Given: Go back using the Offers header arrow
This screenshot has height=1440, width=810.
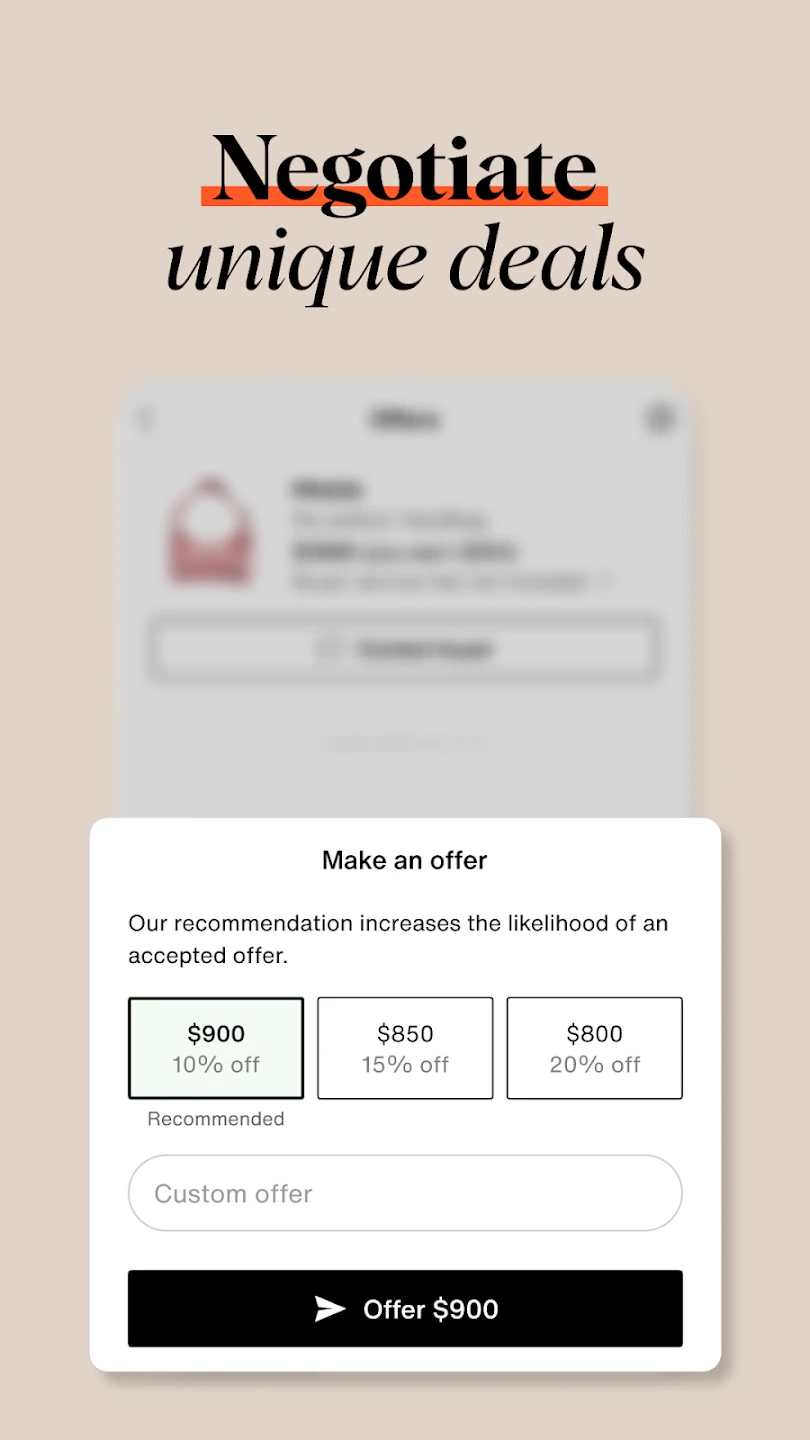Looking at the screenshot, I should [147, 418].
